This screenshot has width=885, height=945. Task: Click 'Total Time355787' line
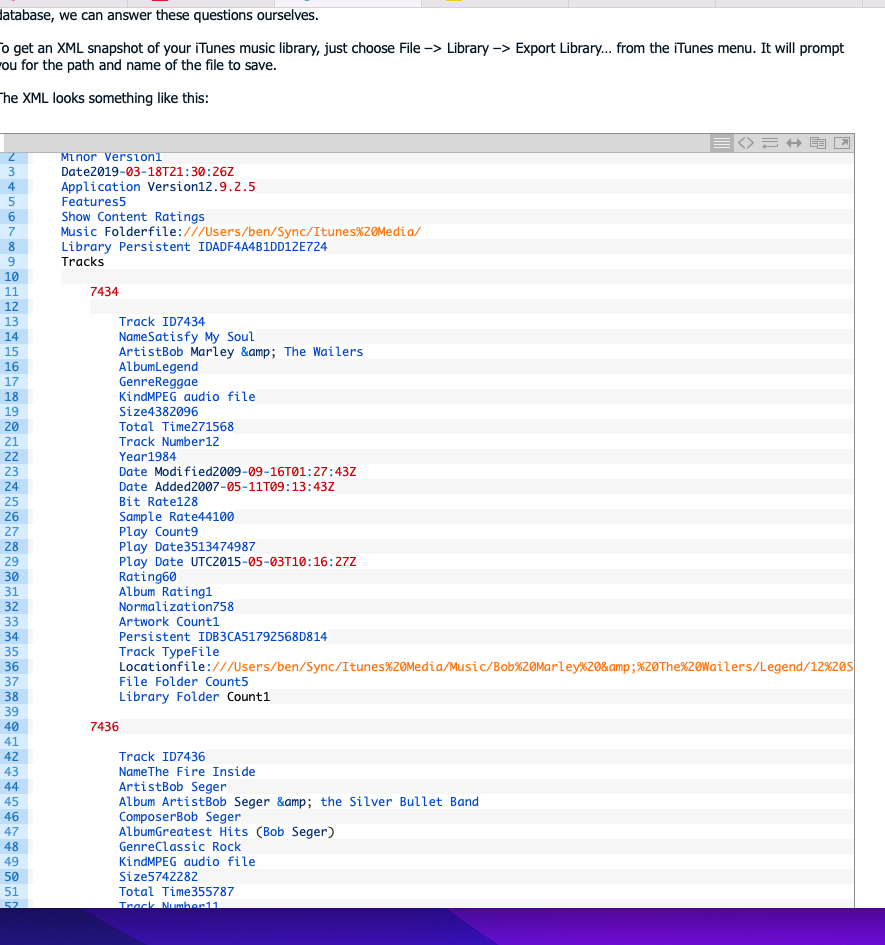point(176,892)
